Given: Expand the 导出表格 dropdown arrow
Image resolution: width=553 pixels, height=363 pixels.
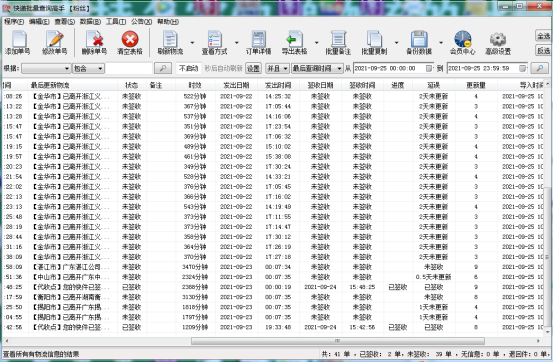Looking at the screenshot, I should pyautogui.click(x=316, y=43).
